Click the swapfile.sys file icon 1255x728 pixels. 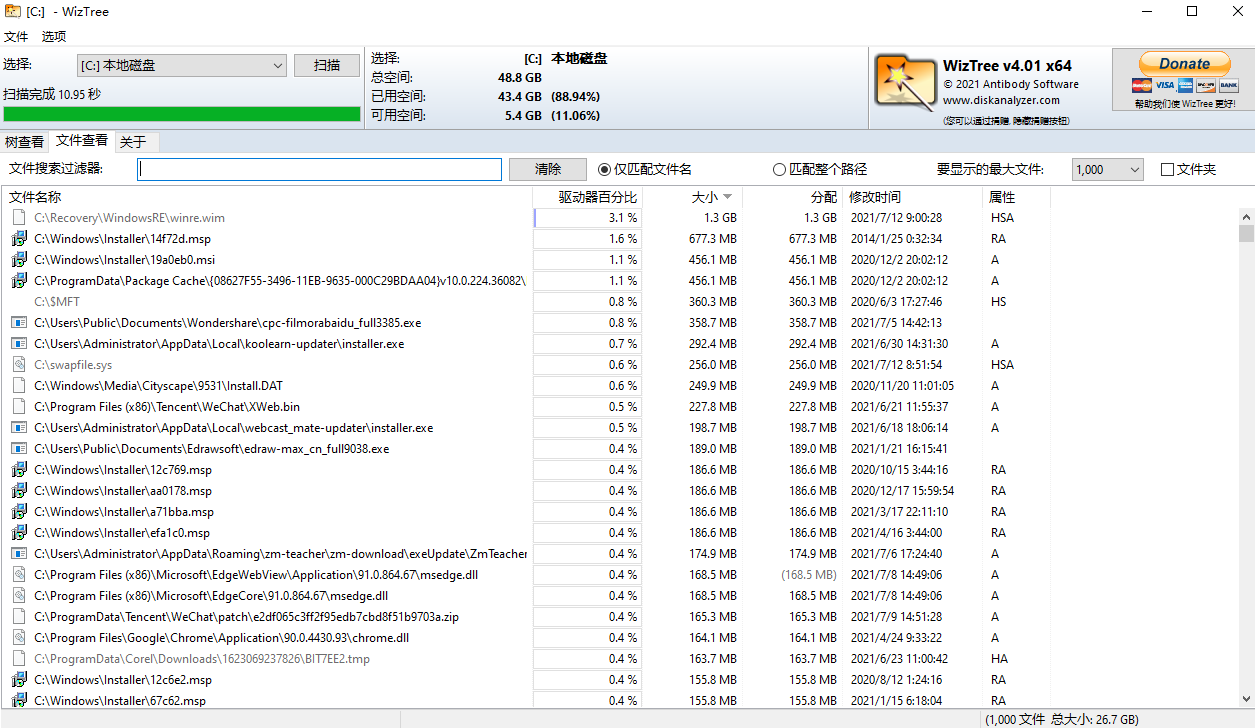point(19,365)
